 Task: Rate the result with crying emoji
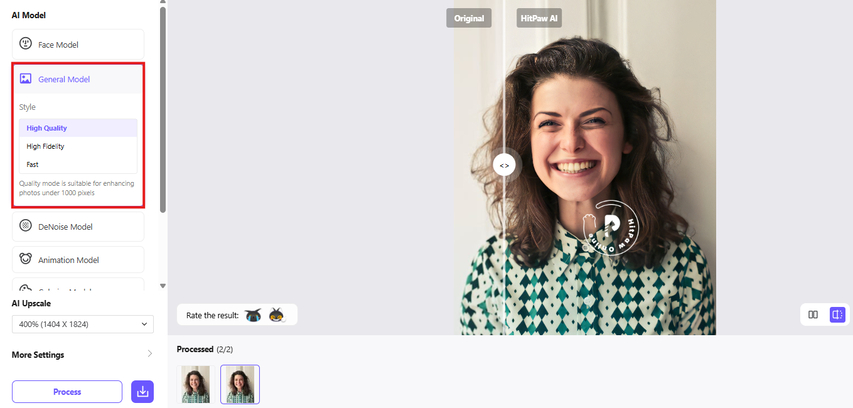click(x=252, y=315)
